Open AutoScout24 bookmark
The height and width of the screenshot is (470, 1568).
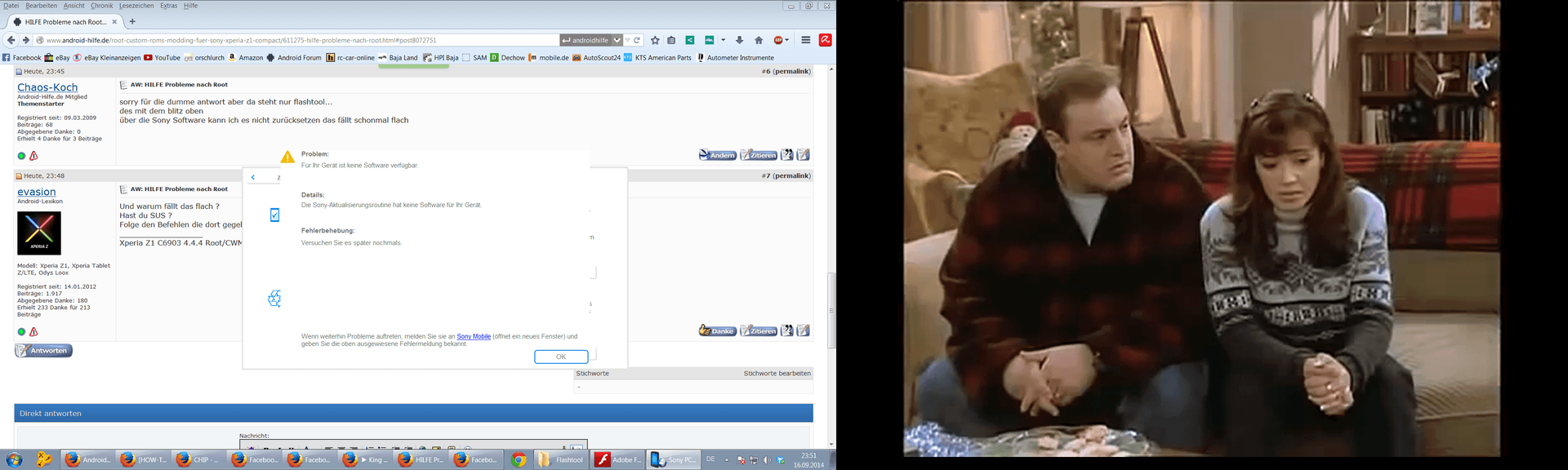(x=596, y=58)
